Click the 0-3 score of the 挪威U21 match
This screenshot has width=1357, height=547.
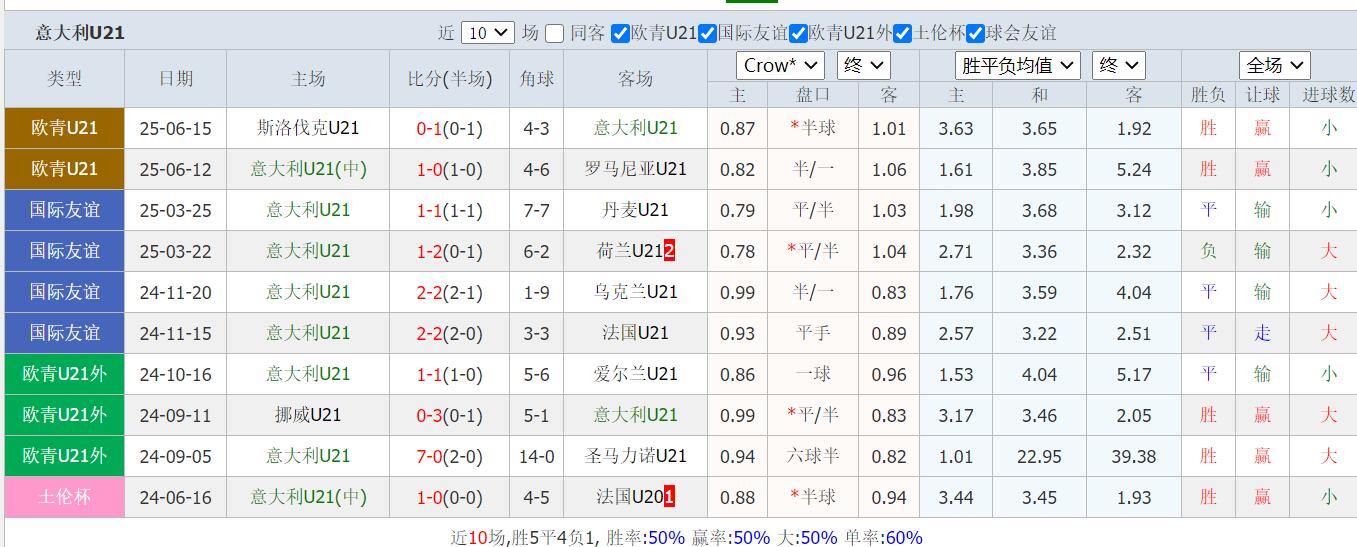[x=429, y=415]
